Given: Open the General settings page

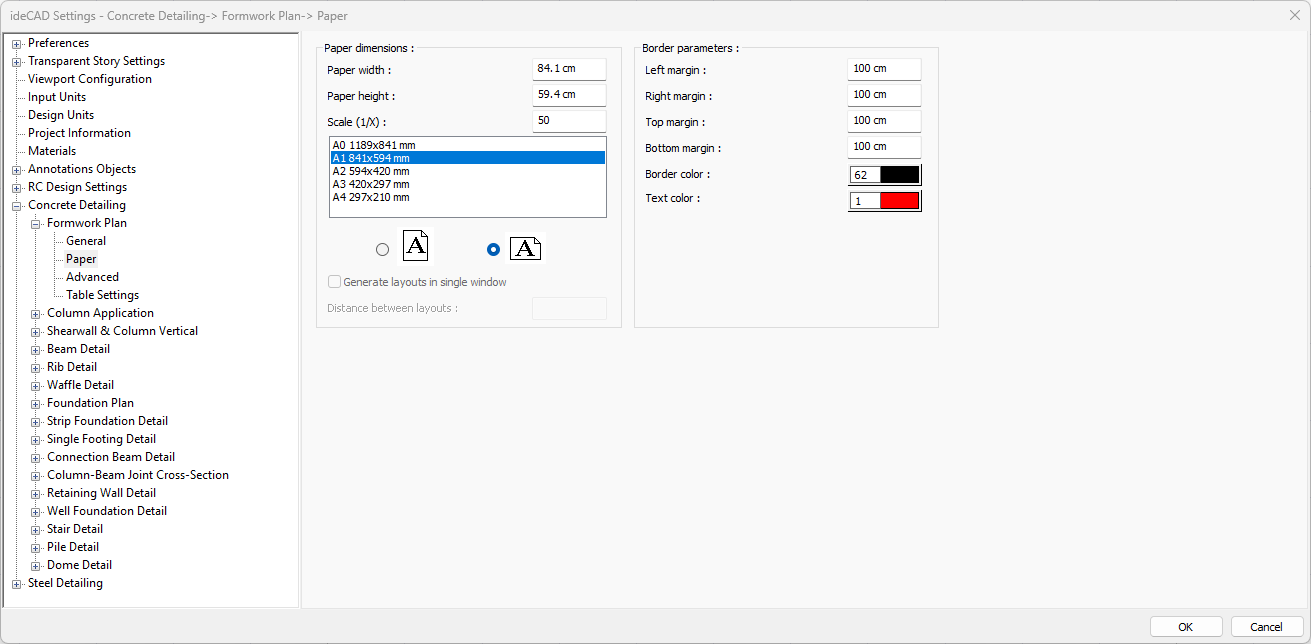Looking at the screenshot, I should coord(86,241).
